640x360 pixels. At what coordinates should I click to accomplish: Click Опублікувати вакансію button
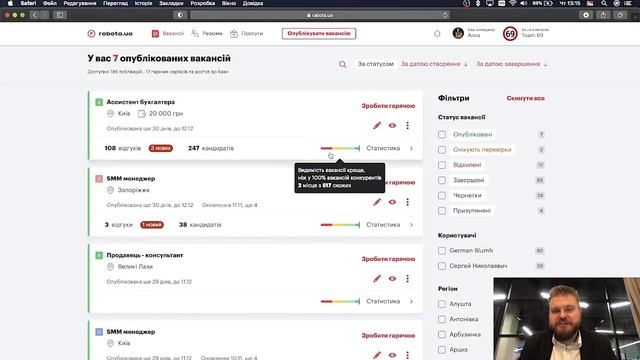pos(319,33)
